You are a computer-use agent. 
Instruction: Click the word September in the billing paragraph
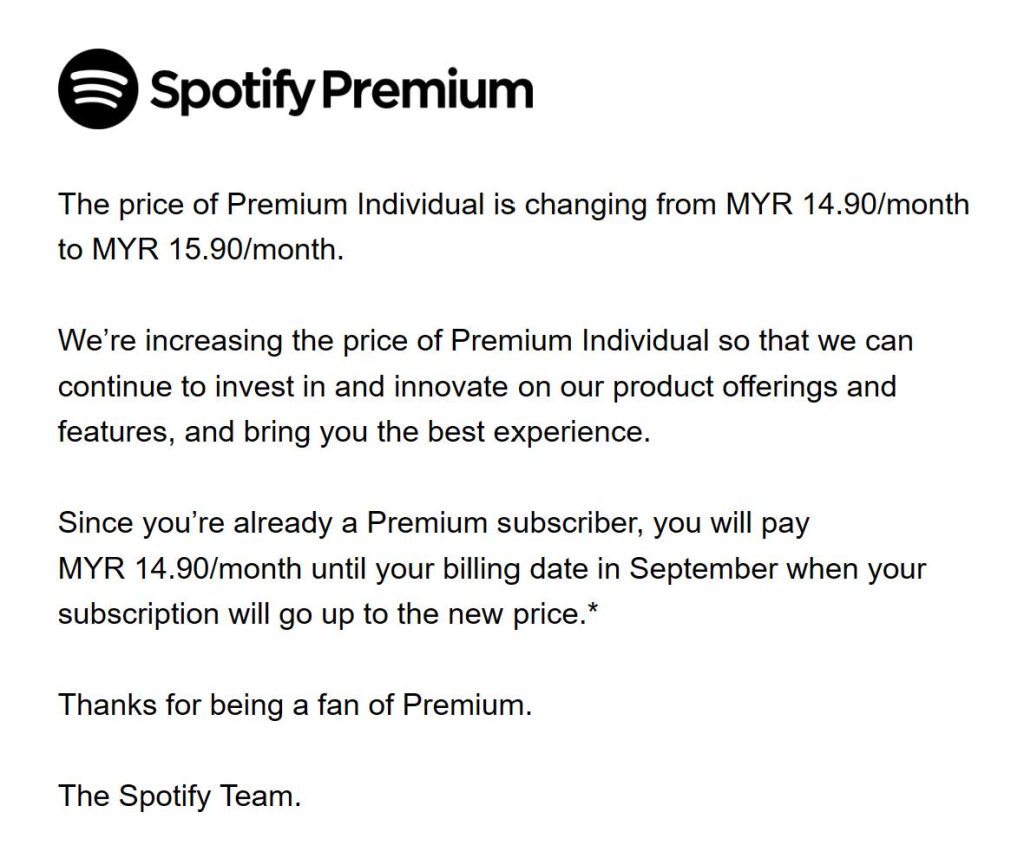703,569
